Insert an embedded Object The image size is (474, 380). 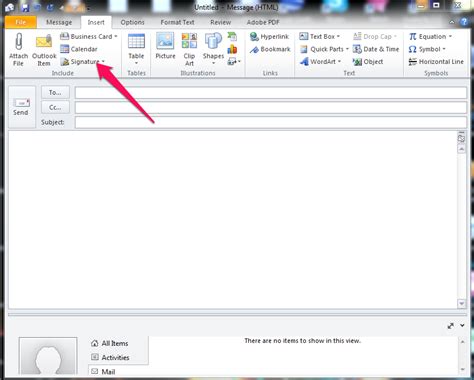pyautogui.click(x=368, y=62)
